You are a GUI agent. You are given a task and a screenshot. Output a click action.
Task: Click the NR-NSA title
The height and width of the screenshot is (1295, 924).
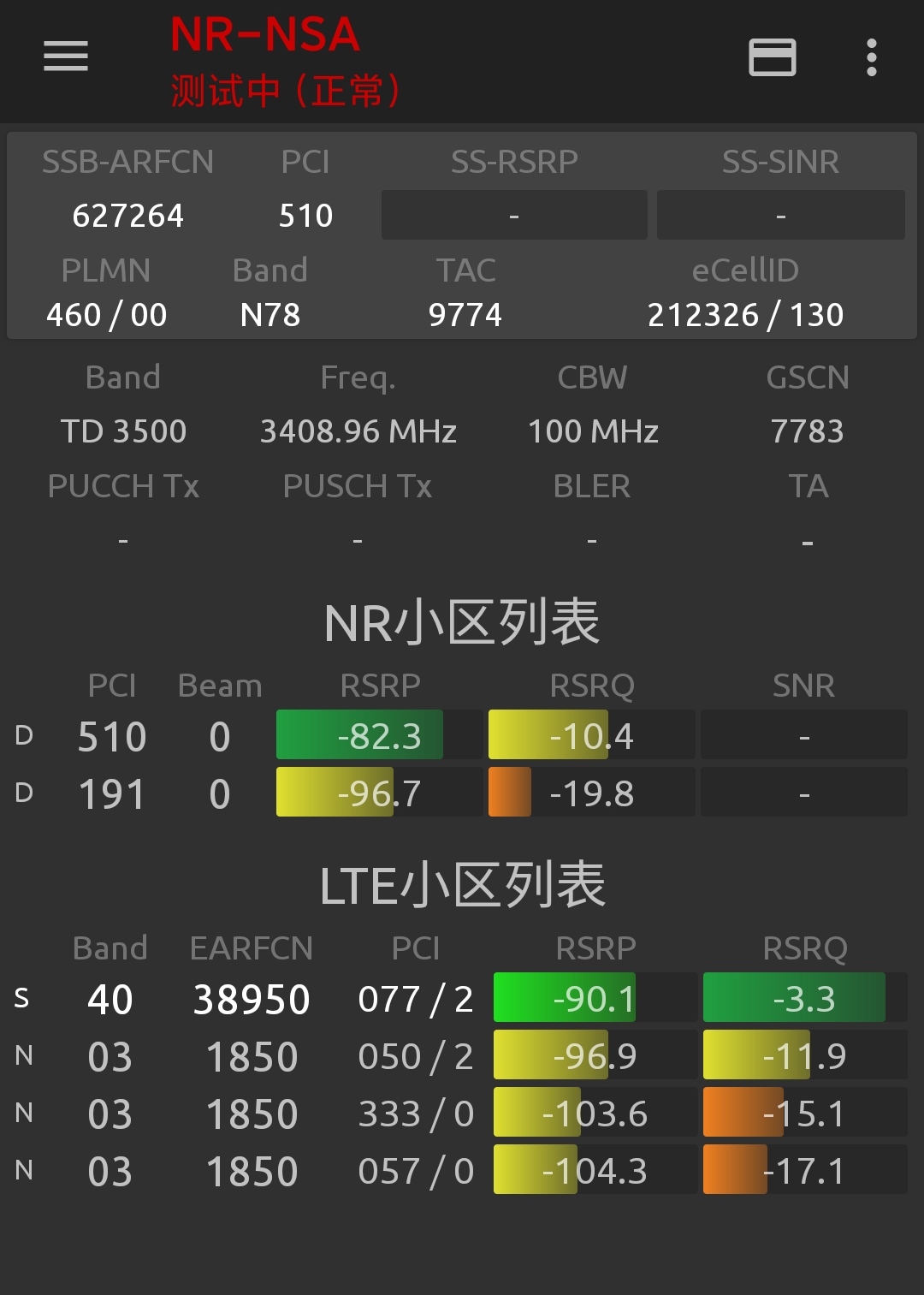[x=265, y=34]
